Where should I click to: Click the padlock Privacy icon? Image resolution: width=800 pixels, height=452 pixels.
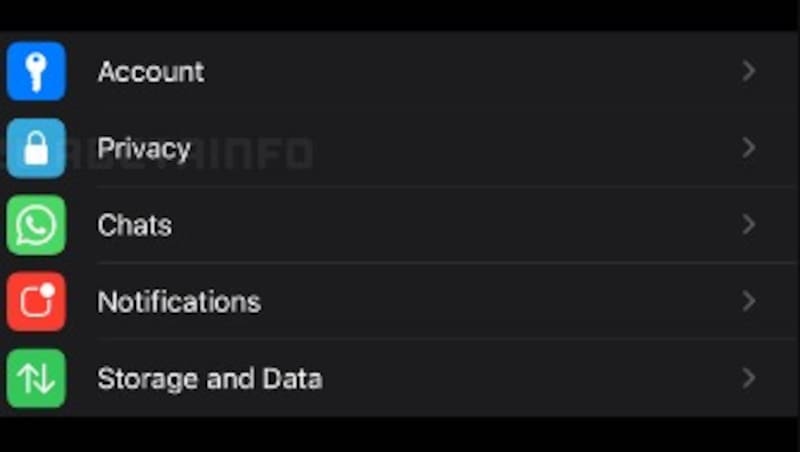point(36,148)
